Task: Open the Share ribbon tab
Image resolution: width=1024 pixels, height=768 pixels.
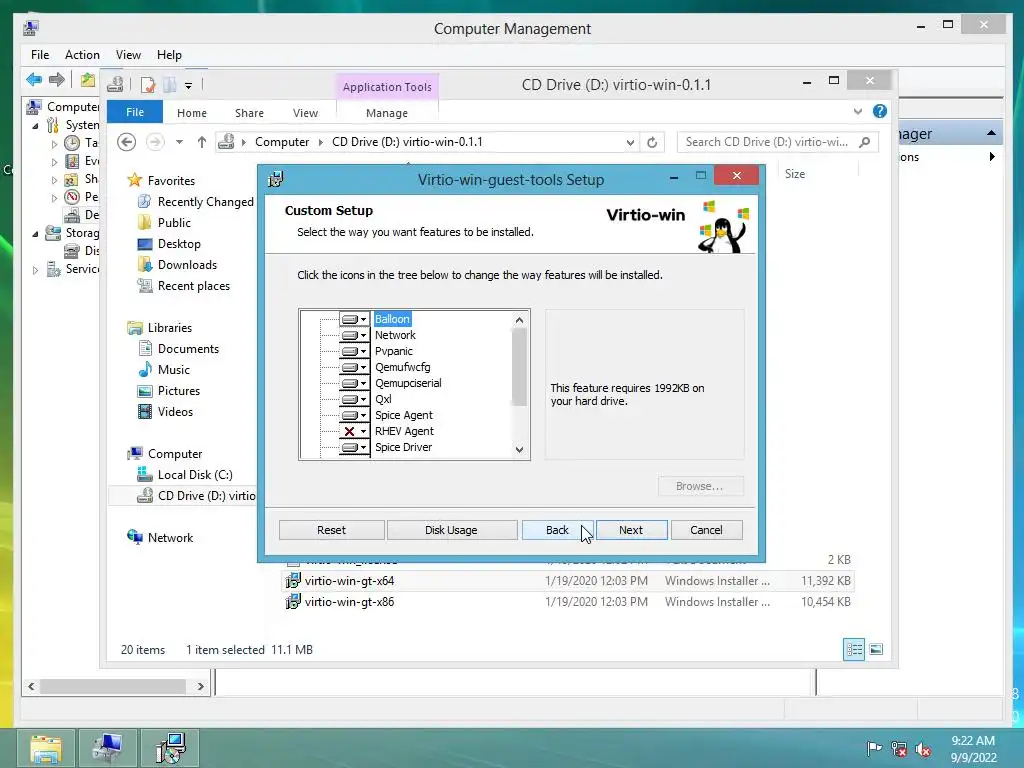Action: [x=249, y=113]
